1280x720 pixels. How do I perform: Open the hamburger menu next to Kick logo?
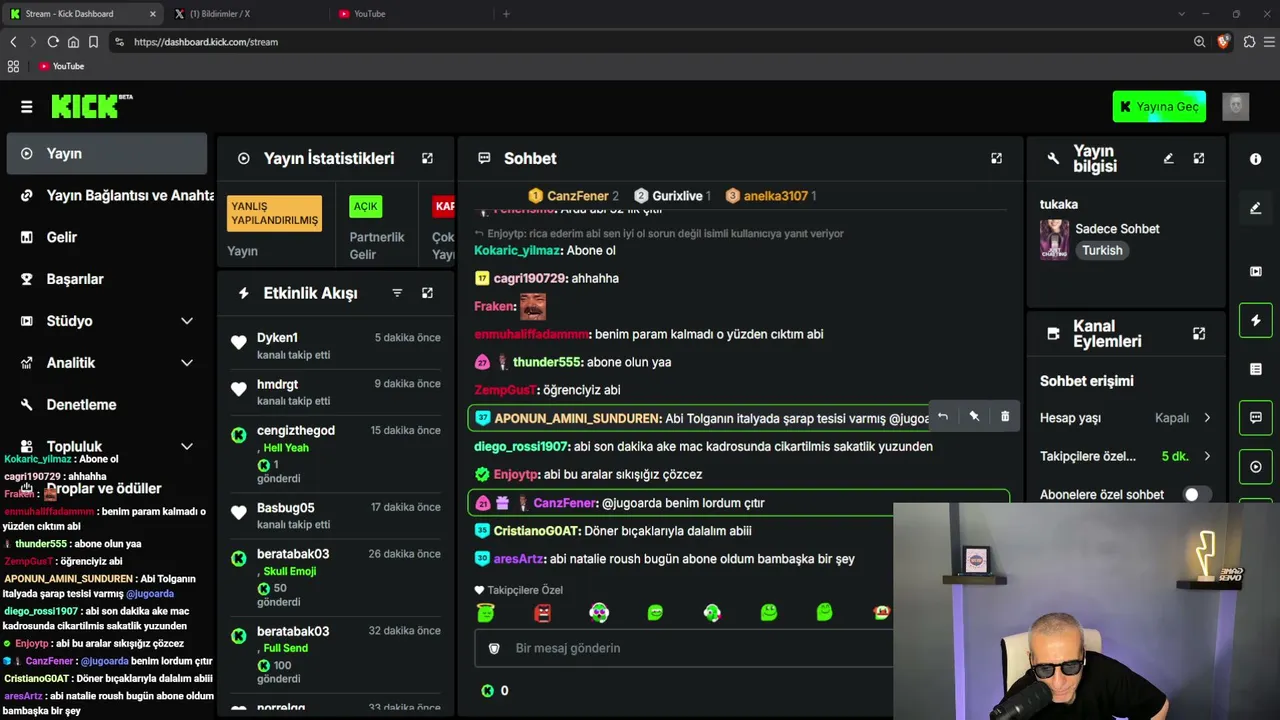click(x=27, y=107)
